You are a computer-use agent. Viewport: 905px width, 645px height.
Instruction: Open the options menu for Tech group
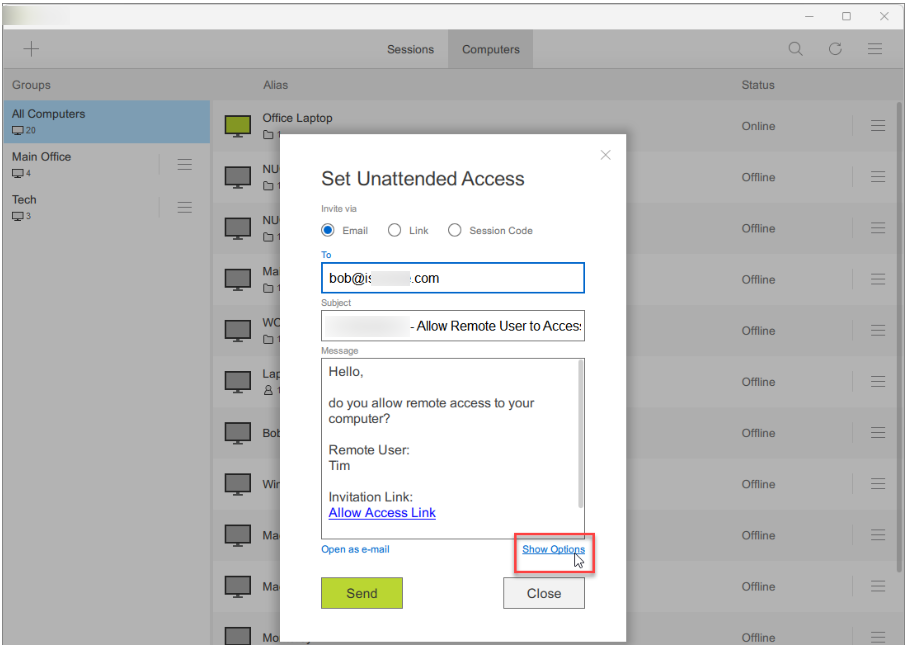(x=184, y=207)
